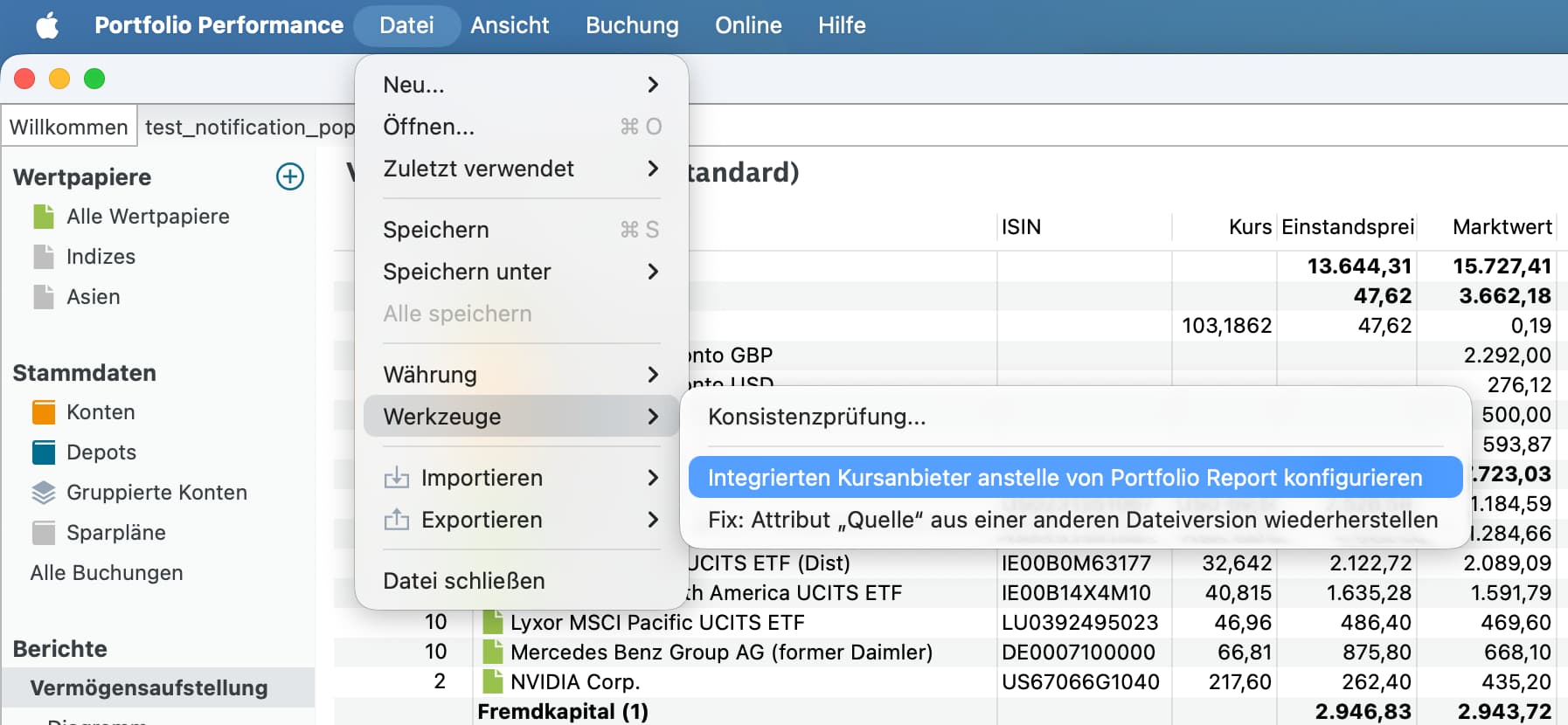Click the Sparpläne icon in sidebar
1568x725 pixels.
click(44, 533)
